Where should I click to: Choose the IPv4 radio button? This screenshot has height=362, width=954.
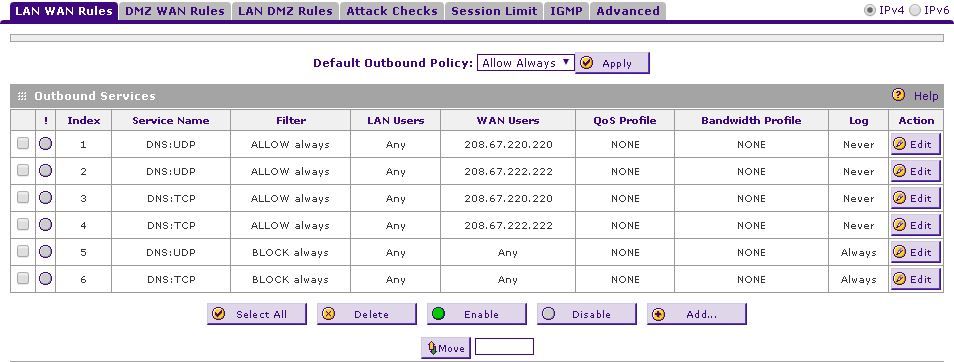pos(871,10)
